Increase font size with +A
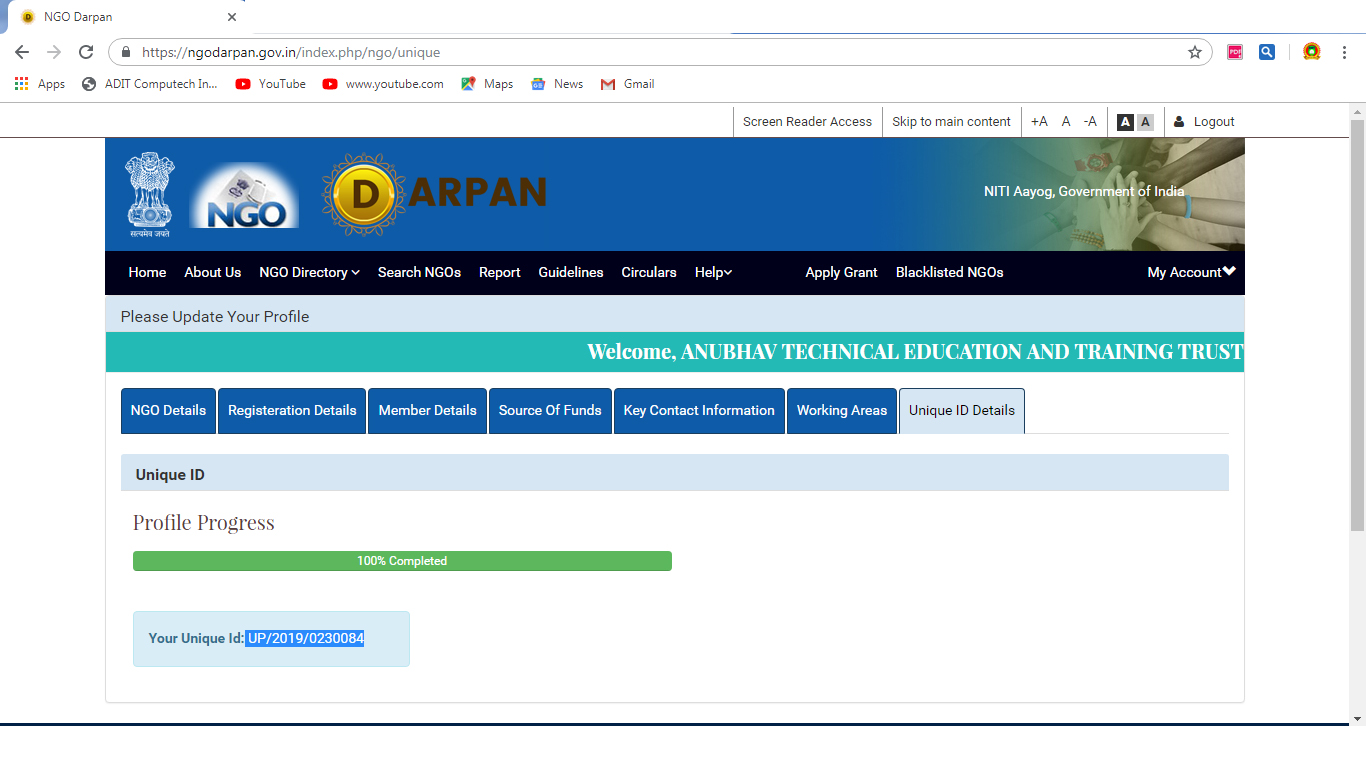 1039,122
